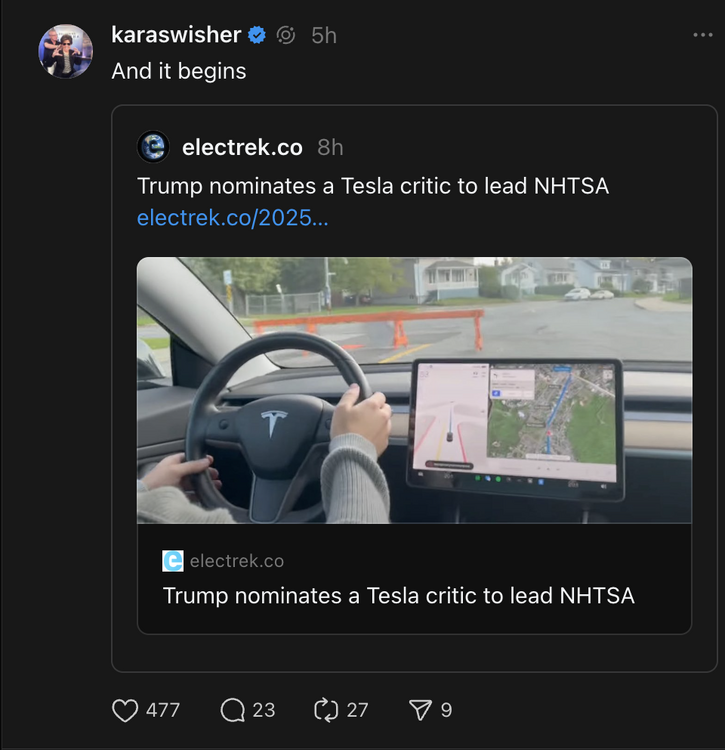Share the post with paper plane icon
This screenshot has height=750, width=725.
(419, 710)
